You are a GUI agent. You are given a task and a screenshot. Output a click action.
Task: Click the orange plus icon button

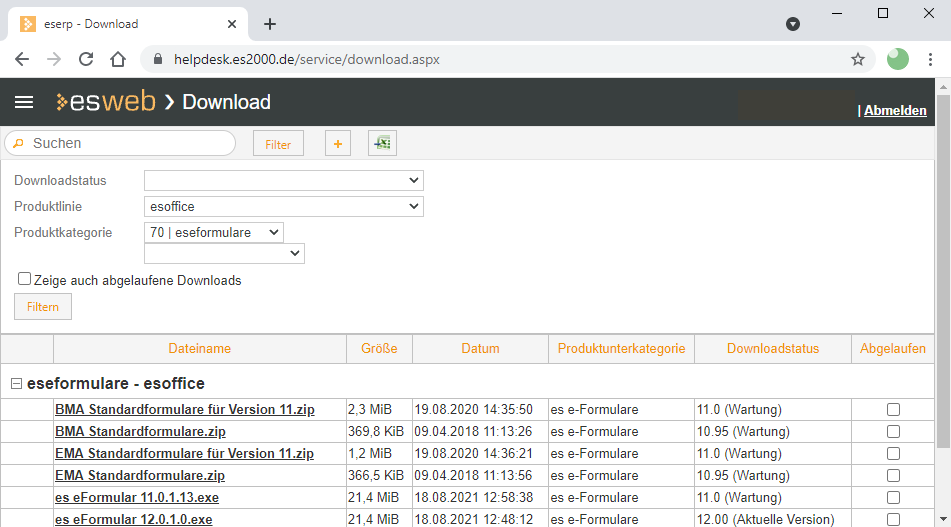coord(337,144)
